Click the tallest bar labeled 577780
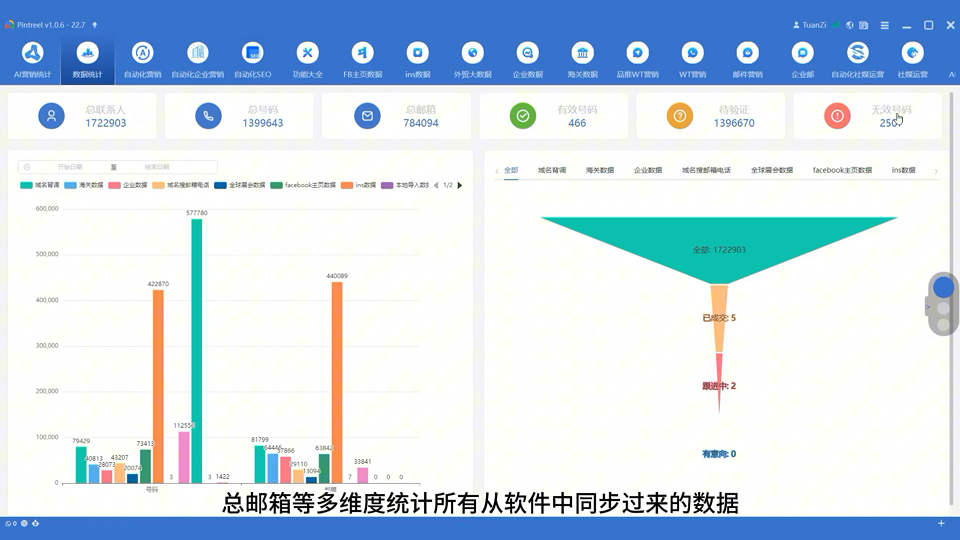The height and width of the screenshot is (540, 960). pos(197,351)
